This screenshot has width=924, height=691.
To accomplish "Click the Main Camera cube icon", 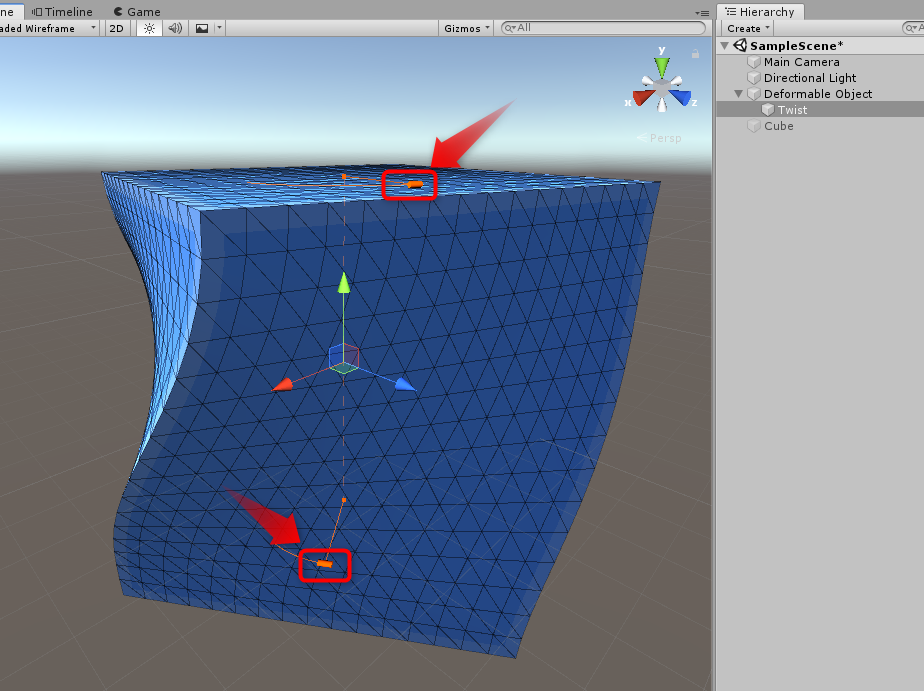I will (x=754, y=62).
